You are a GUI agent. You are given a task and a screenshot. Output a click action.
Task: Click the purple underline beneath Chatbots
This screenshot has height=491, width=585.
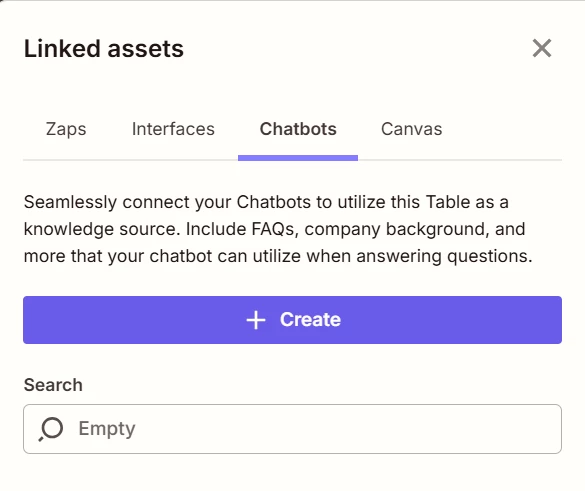click(298, 158)
